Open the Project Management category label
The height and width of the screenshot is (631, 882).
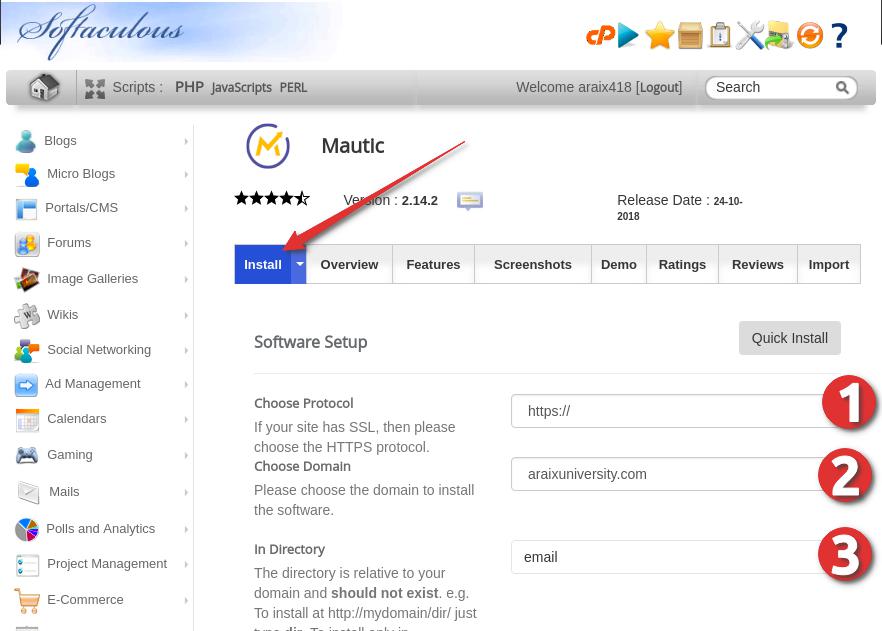(107, 564)
